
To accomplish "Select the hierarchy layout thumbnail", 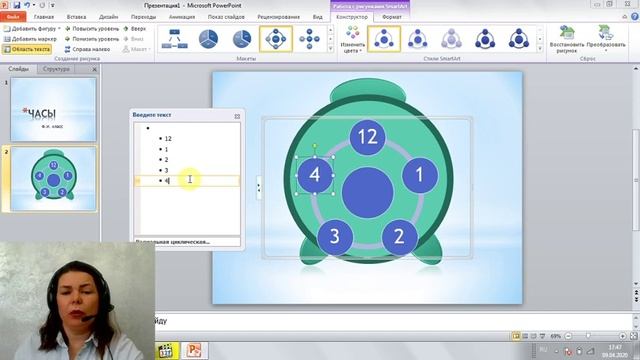I will (175, 39).
